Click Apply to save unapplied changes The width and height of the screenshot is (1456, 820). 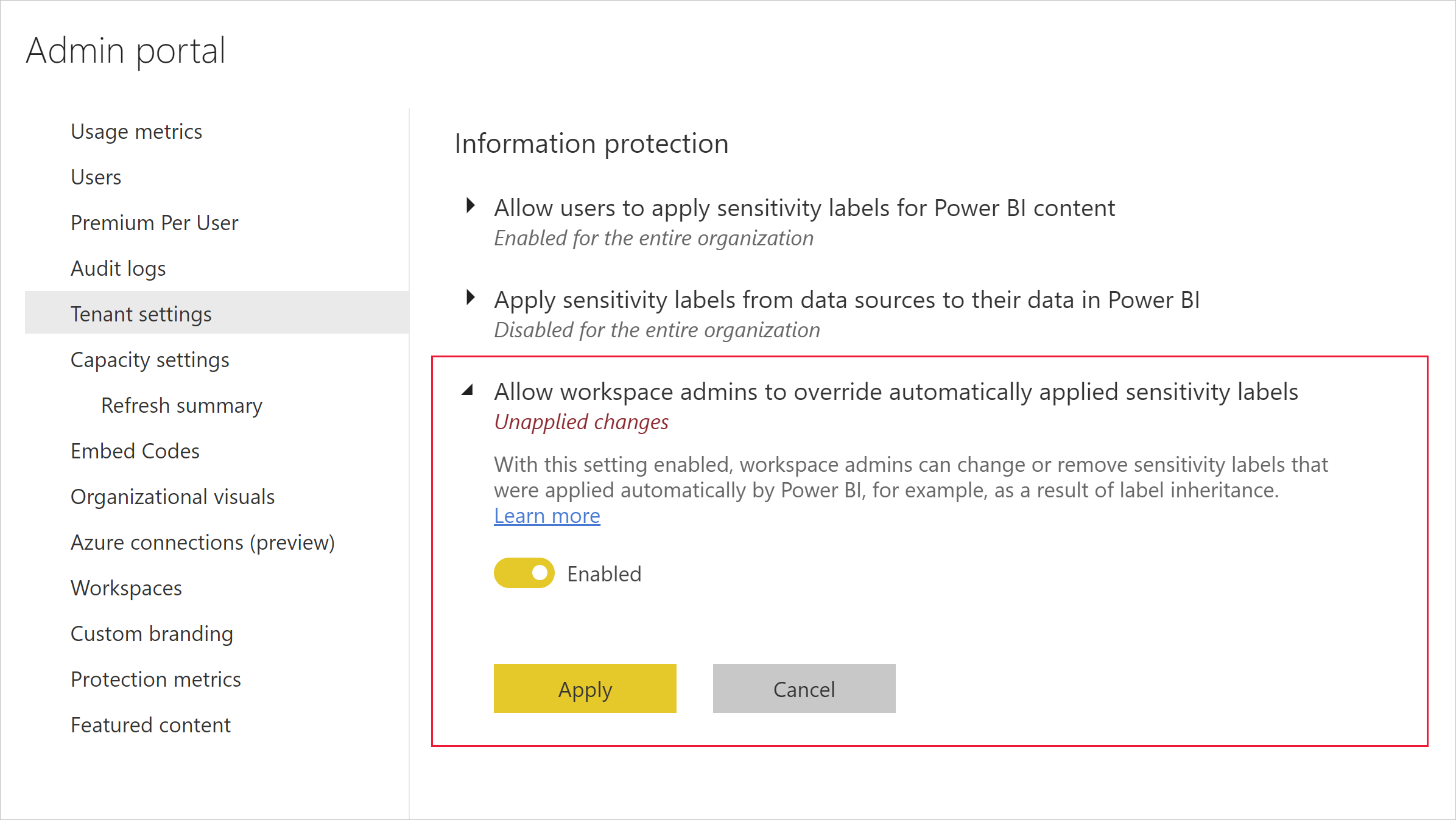click(x=585, y=688)
